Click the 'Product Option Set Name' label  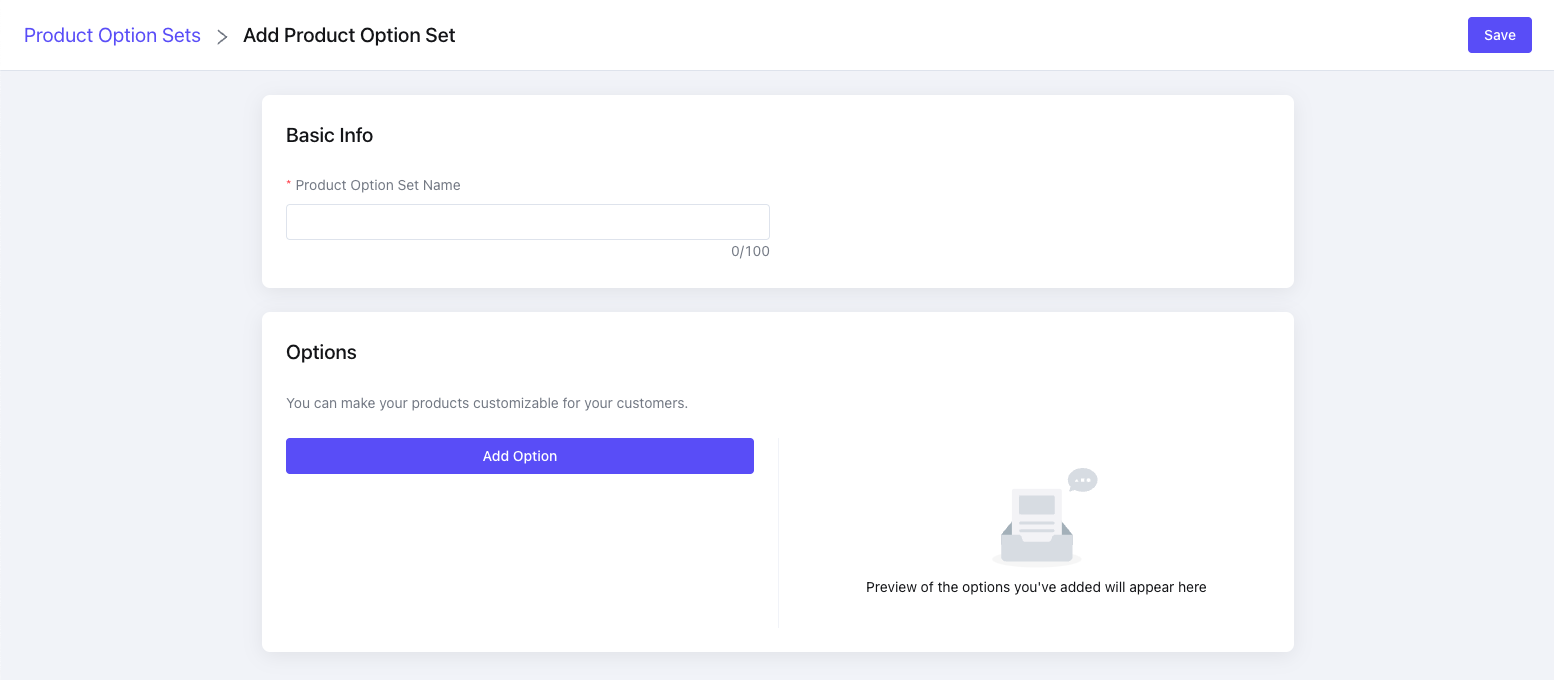click(x=378, y=185)
